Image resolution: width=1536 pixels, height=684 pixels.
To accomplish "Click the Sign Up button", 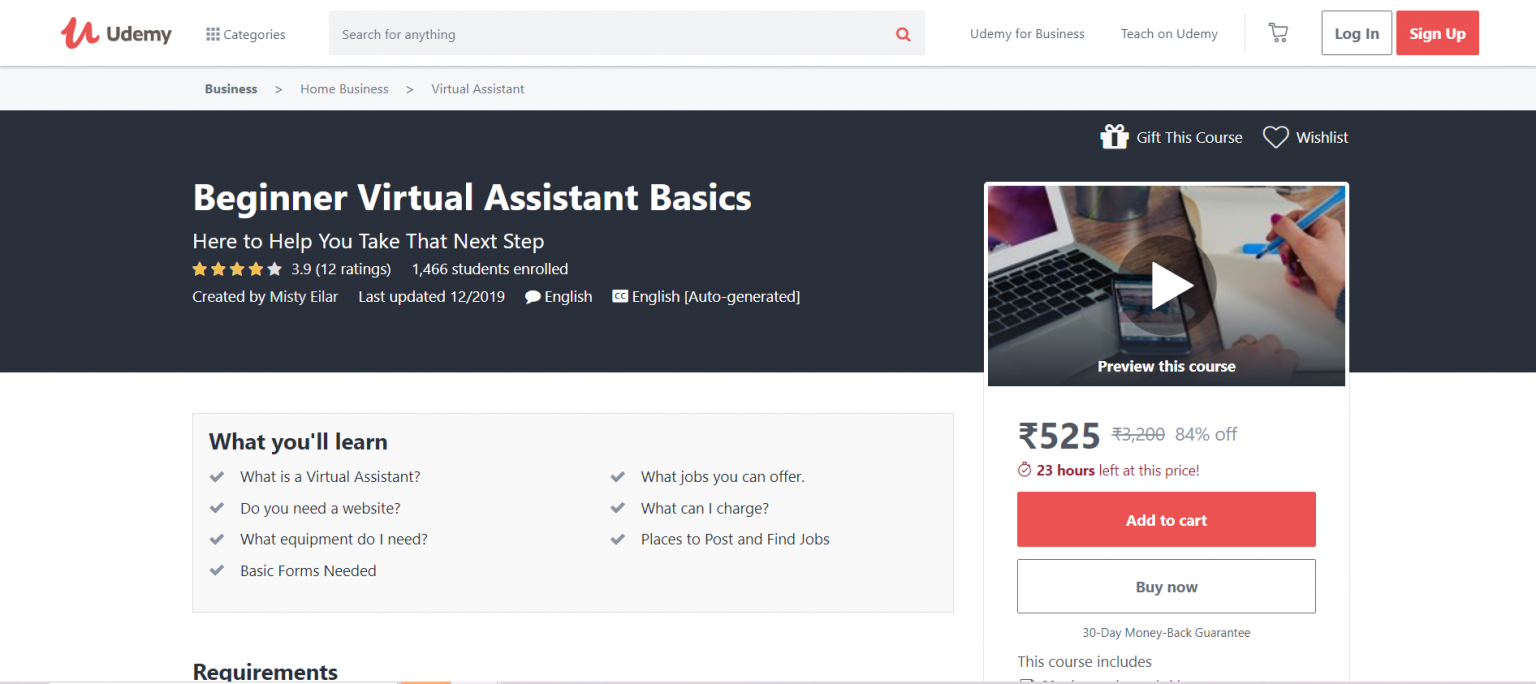I will click(x=1437, y=33).
